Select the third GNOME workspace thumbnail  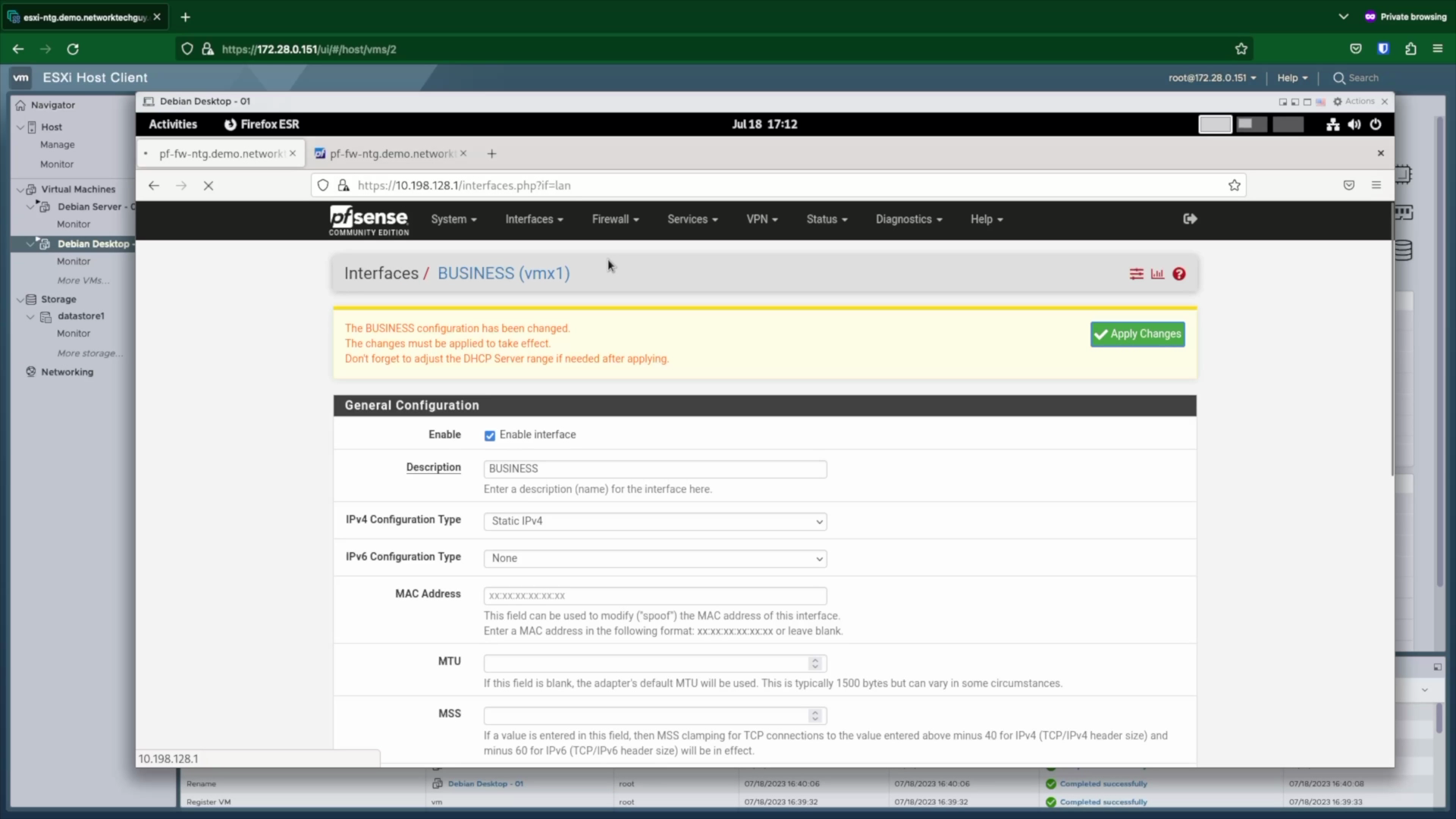click(x=1288, y=124)
